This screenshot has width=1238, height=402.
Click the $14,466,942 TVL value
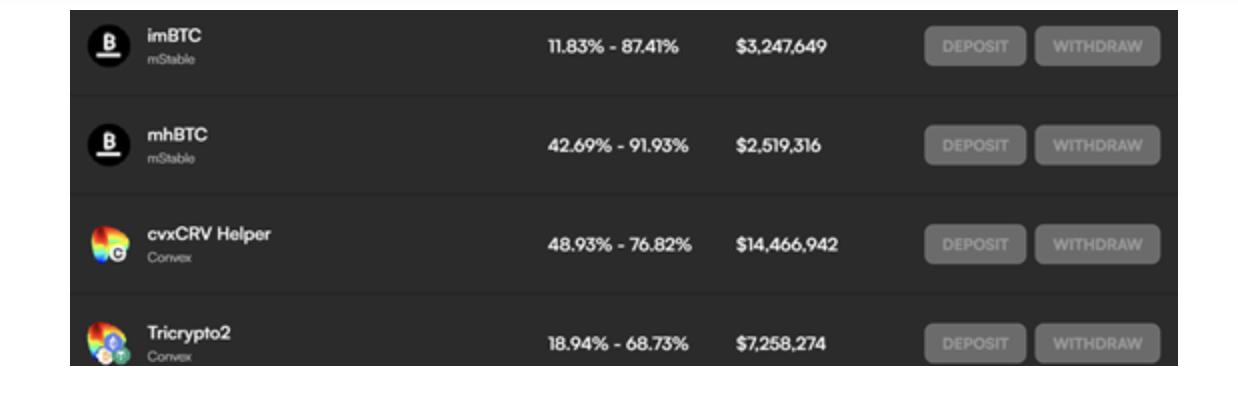point(786,245)
